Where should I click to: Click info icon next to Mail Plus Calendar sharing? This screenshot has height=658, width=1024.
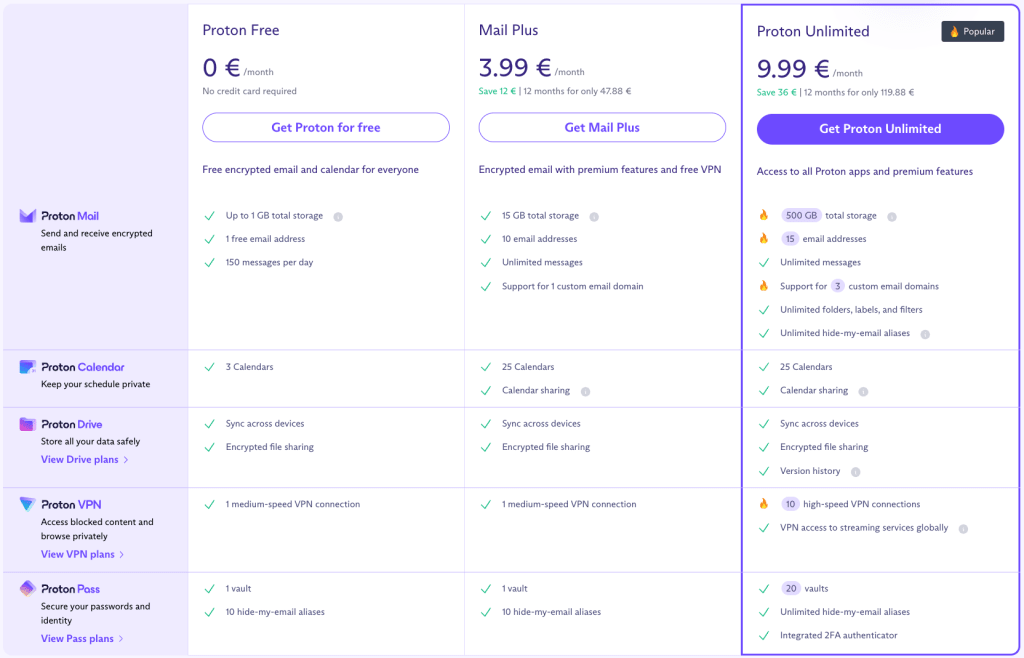(x=585, y=392)
